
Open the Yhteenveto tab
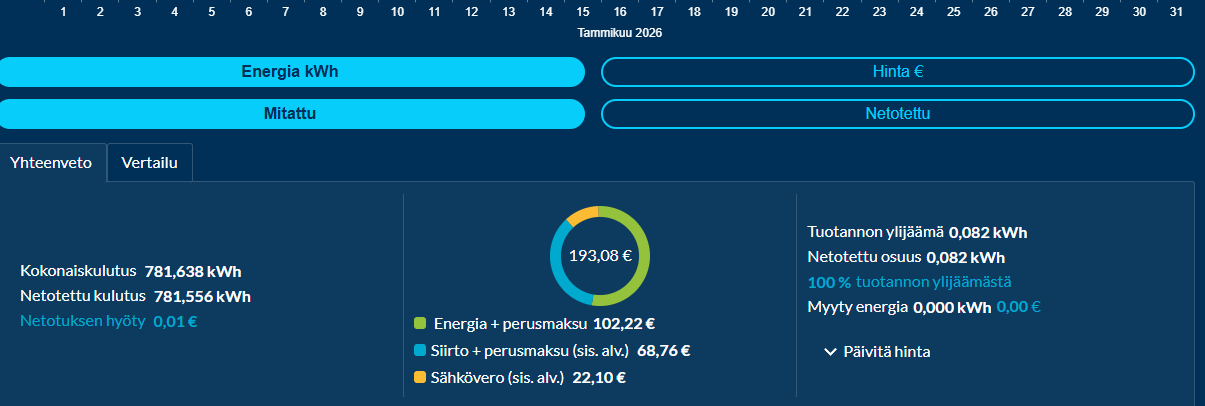(x=52, y=163)
